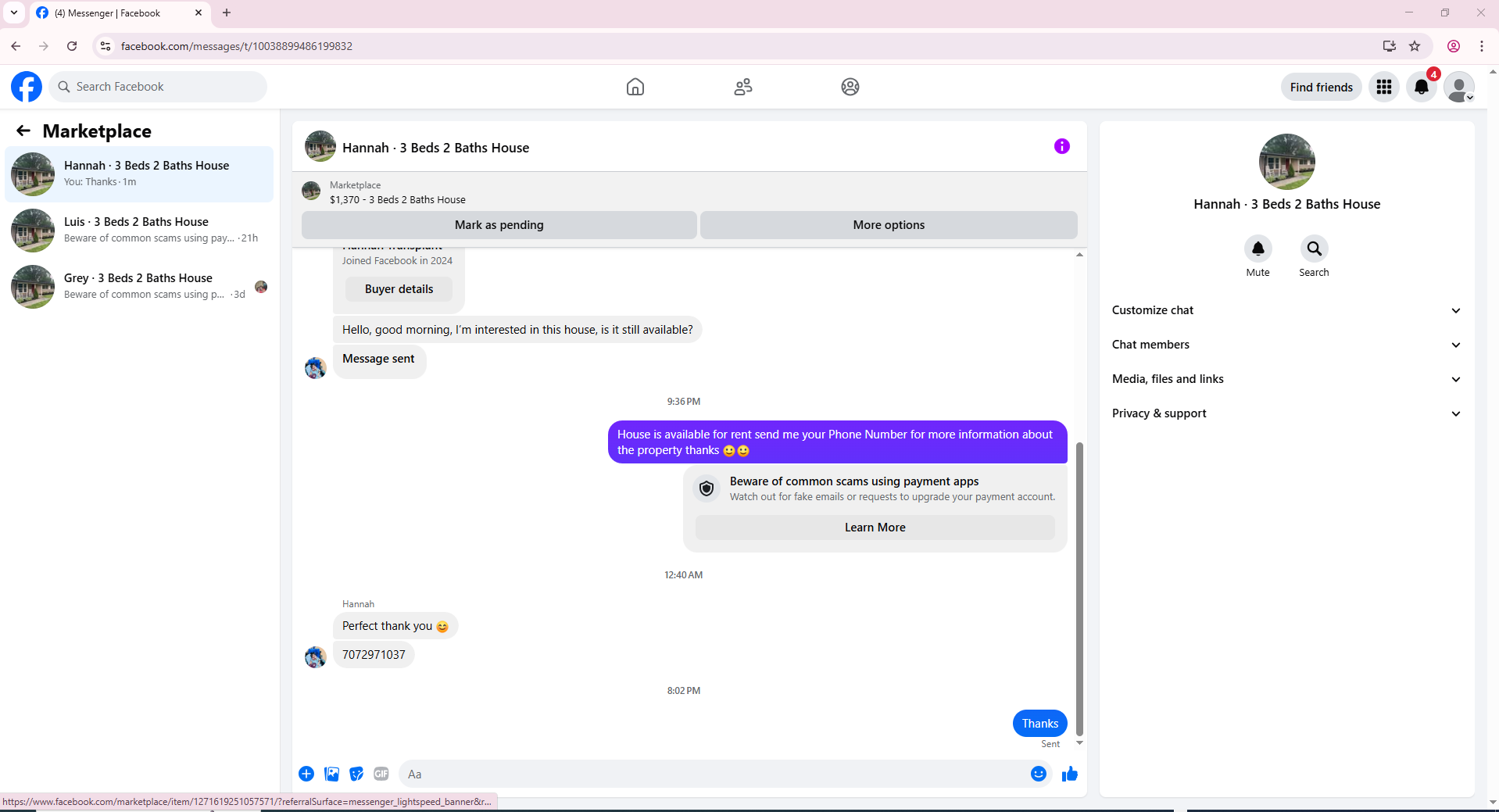Open a new browser tab
Image resolution: width=1499 pixels, height=812 pixels.
coord(227,13)
